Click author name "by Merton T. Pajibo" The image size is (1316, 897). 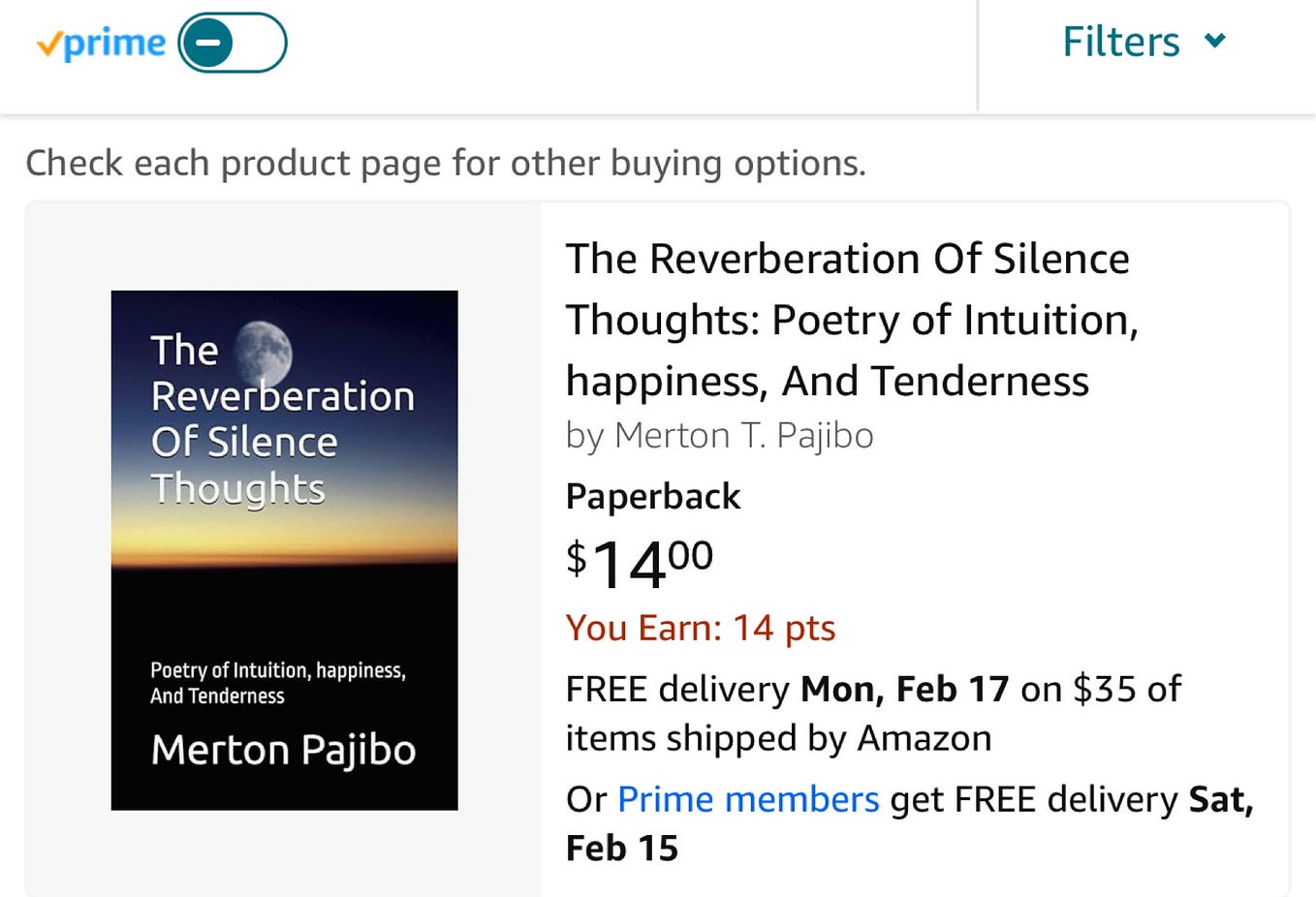coord(719,436)
